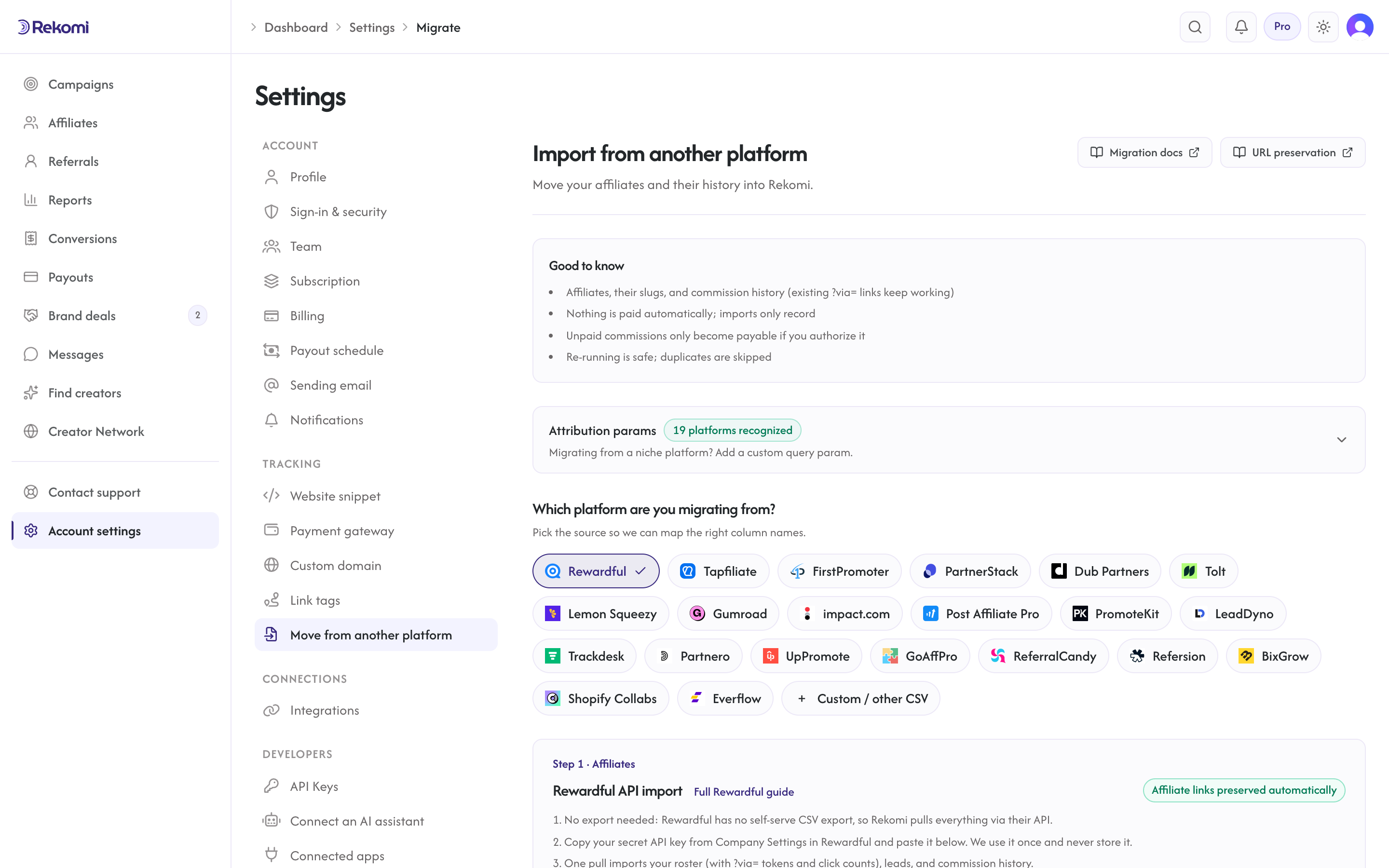Click the 19 platforms recognized badge
This screenshot has height=868, width=1389.
coord(733,430)
